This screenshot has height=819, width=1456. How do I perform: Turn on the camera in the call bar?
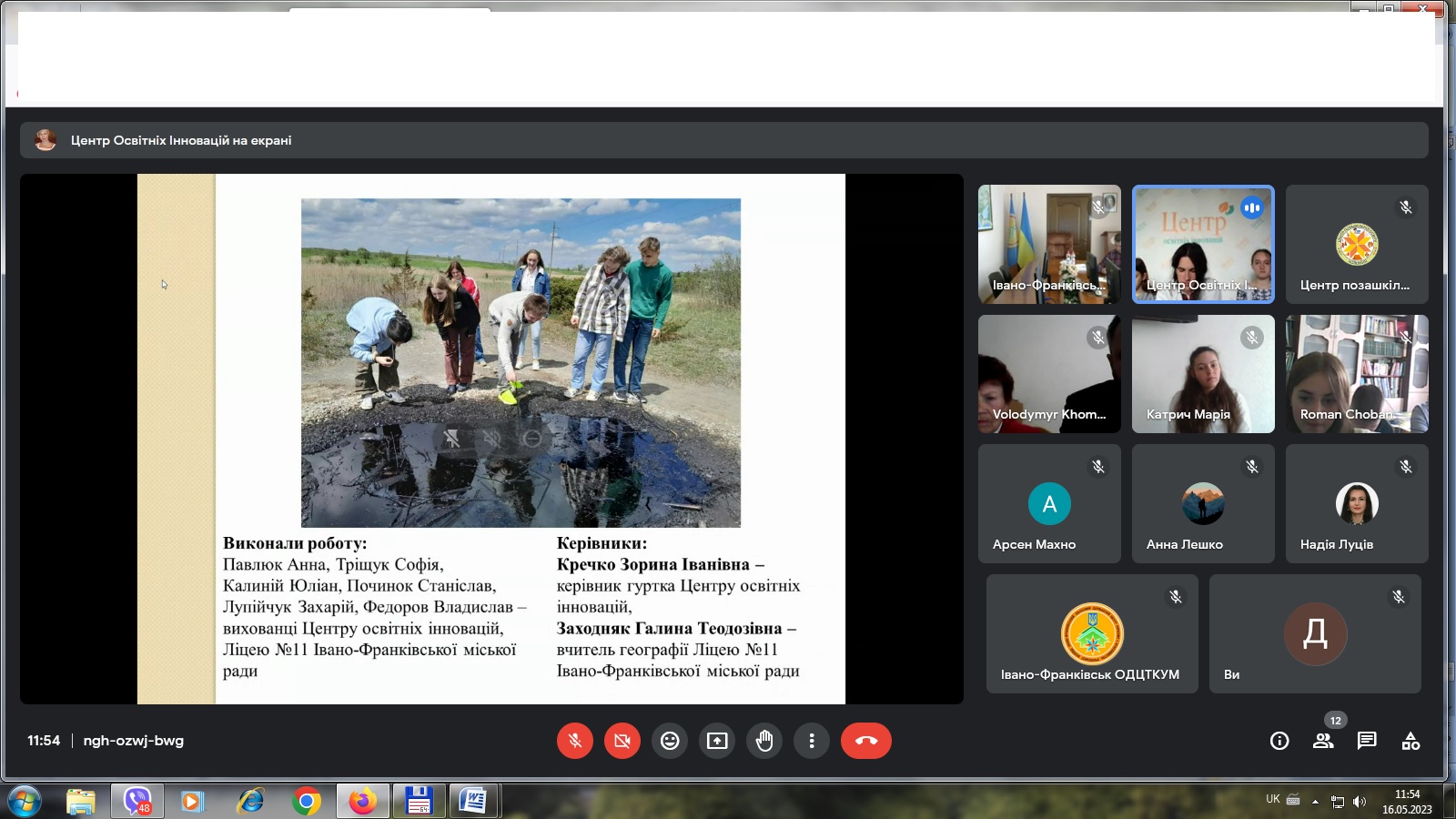[622, 741]
